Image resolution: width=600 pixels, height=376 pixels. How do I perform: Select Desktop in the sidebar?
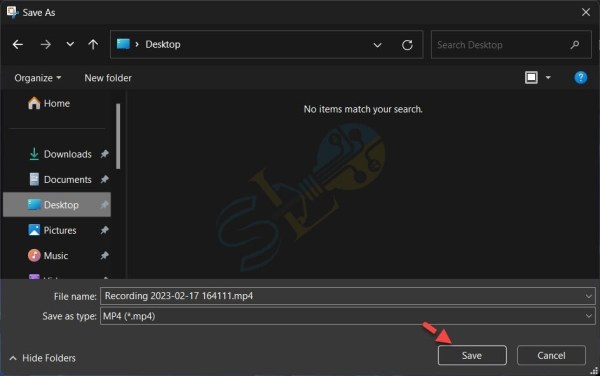(x=57, y=205)
